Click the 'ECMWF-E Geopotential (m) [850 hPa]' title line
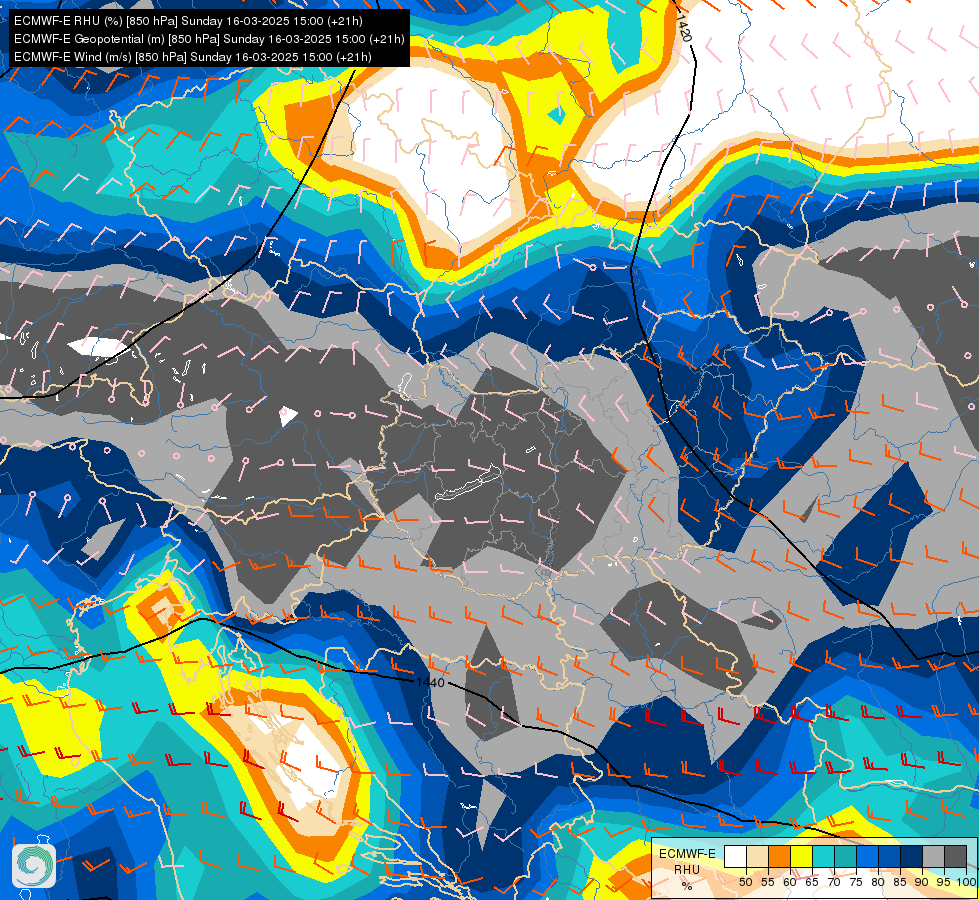979x900 pixels. (x=209, y=39)
